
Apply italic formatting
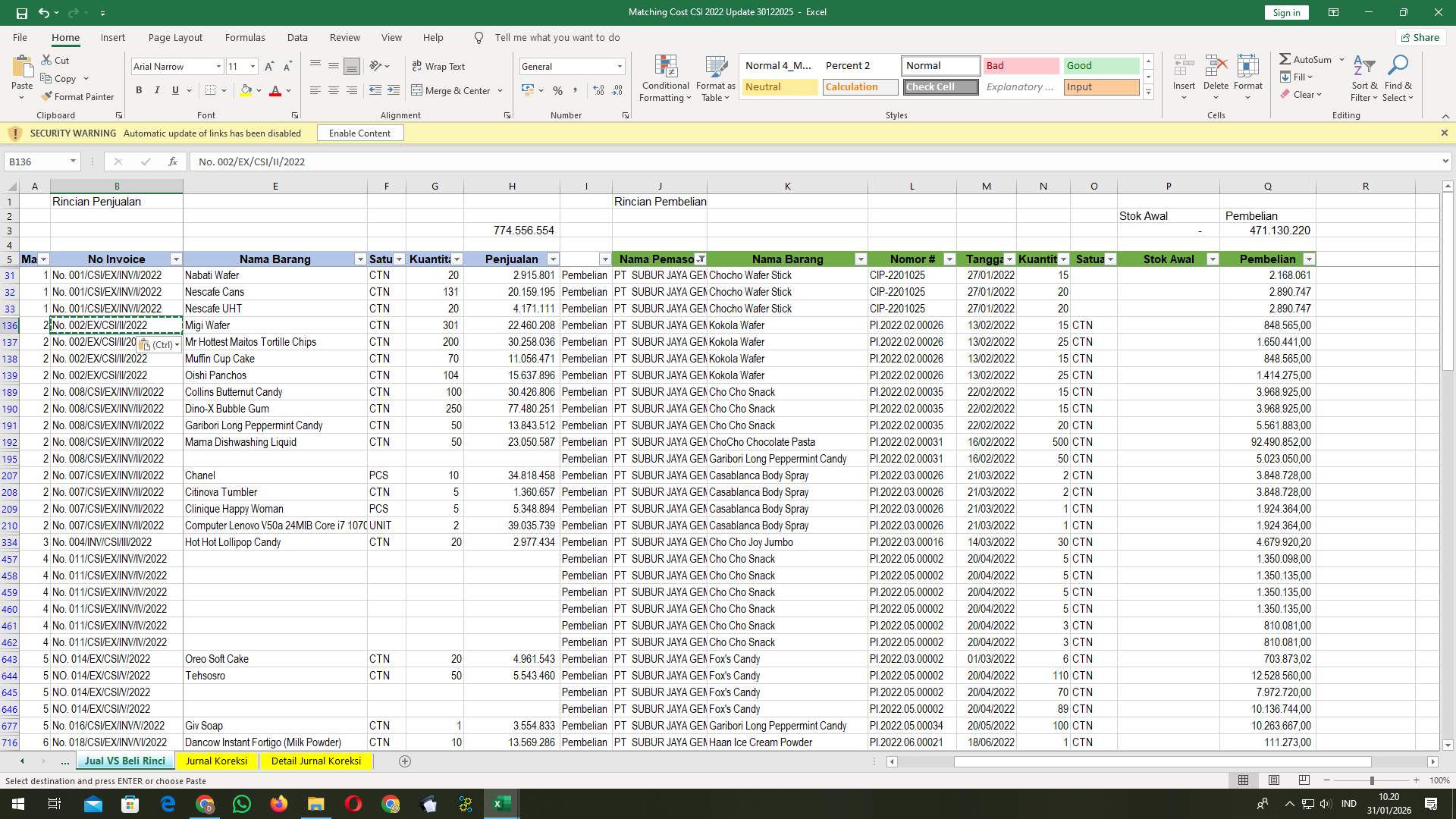pyautogui.click(x=157, y=90)
